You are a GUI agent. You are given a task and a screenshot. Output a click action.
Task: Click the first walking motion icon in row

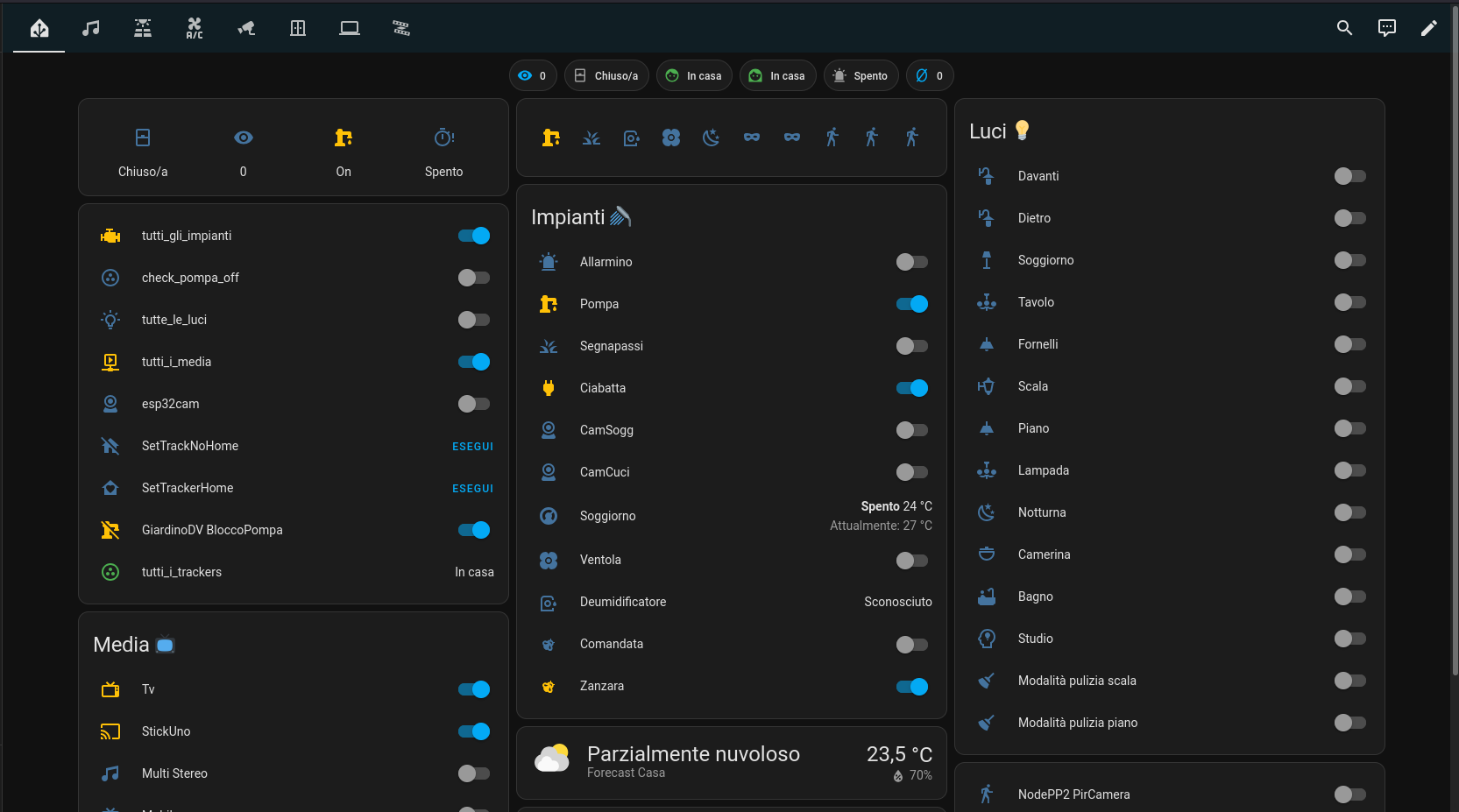pyautogui.click(x=832, y=138)
